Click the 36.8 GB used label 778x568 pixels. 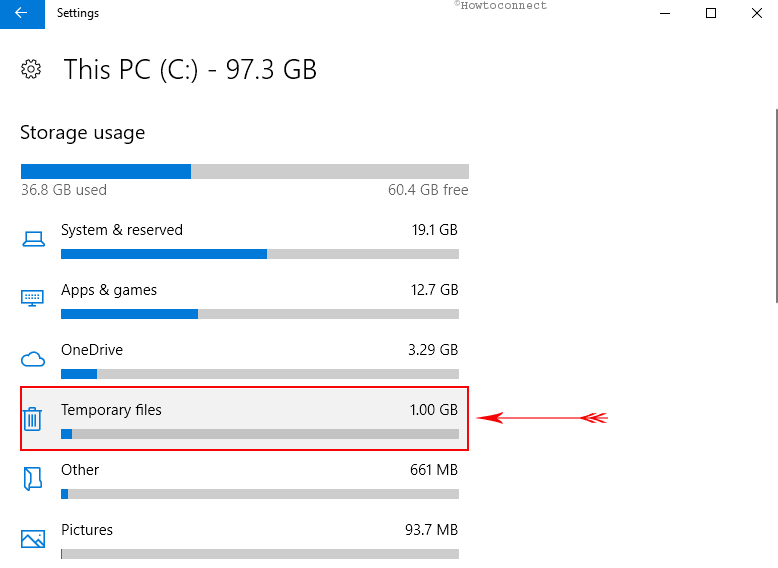coord(64,190)
